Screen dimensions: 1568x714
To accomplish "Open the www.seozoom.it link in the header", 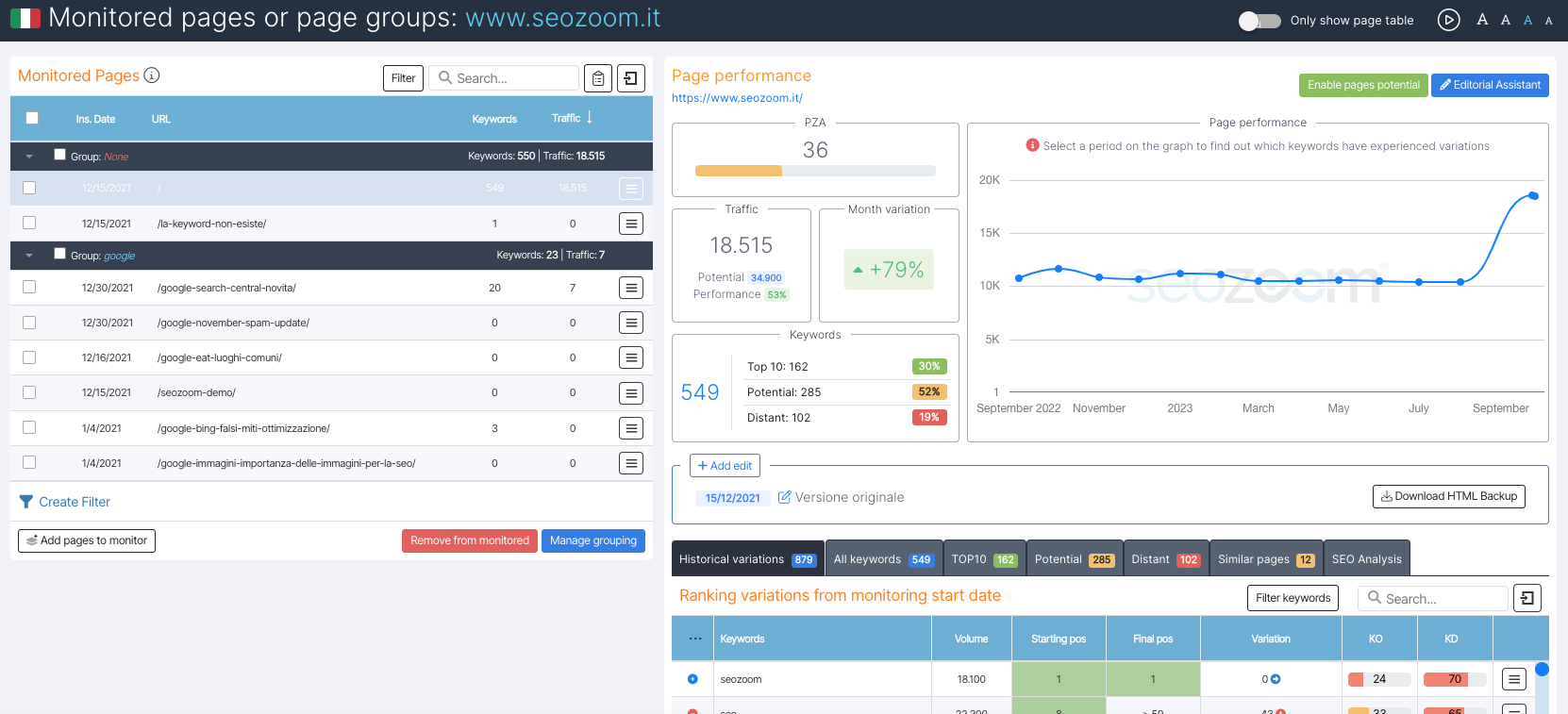I will (563, 18).
